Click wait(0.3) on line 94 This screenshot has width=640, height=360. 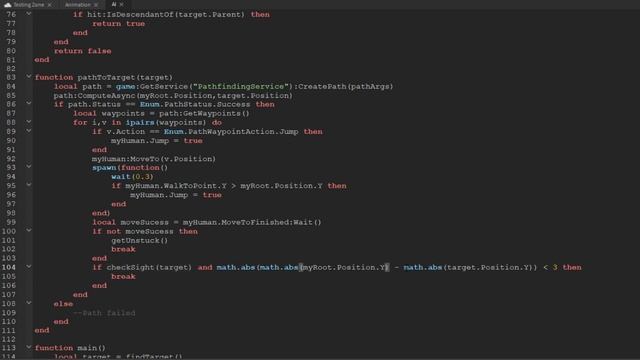[132, 177]
